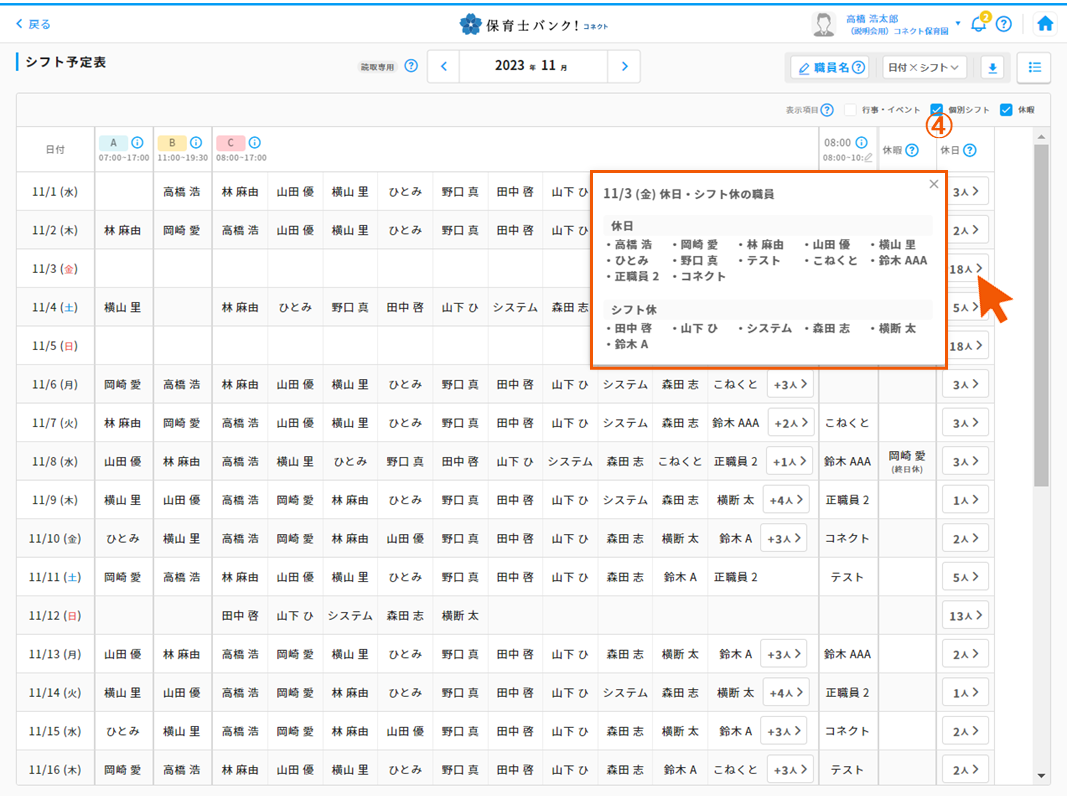Click help icon beside 休日 column header
This screenshot has width=1067, height=800.
(x=969, y=151)
